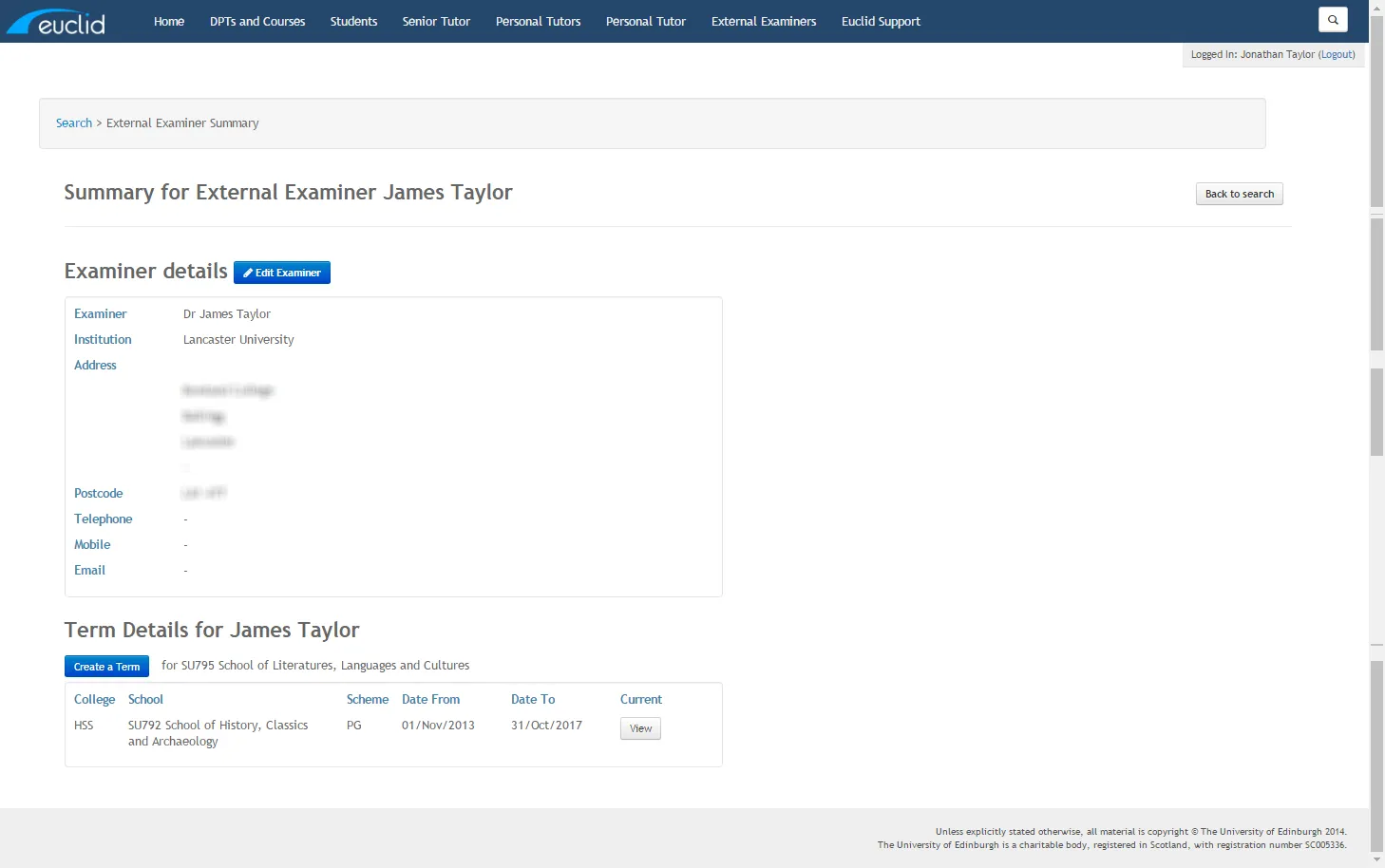Open Personal Tutors menu
The height and width of the screenshot is (868, 1385).
pyautogui.click(x=538, y=21)
